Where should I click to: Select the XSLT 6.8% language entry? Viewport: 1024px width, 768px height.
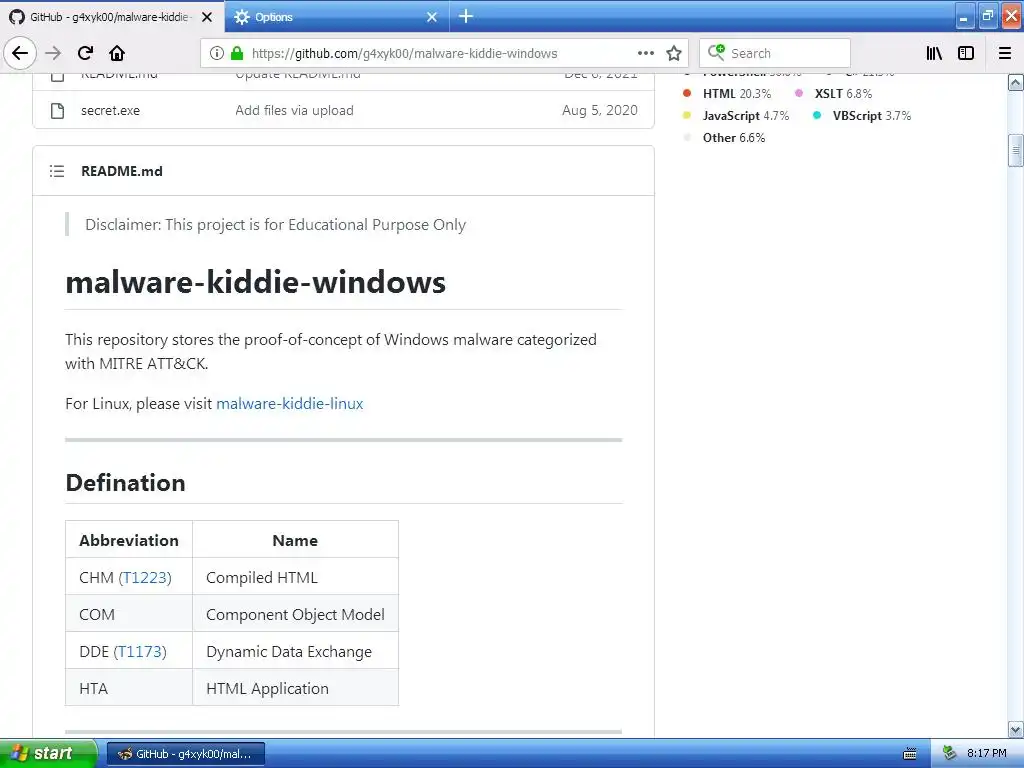click(843, 93)
